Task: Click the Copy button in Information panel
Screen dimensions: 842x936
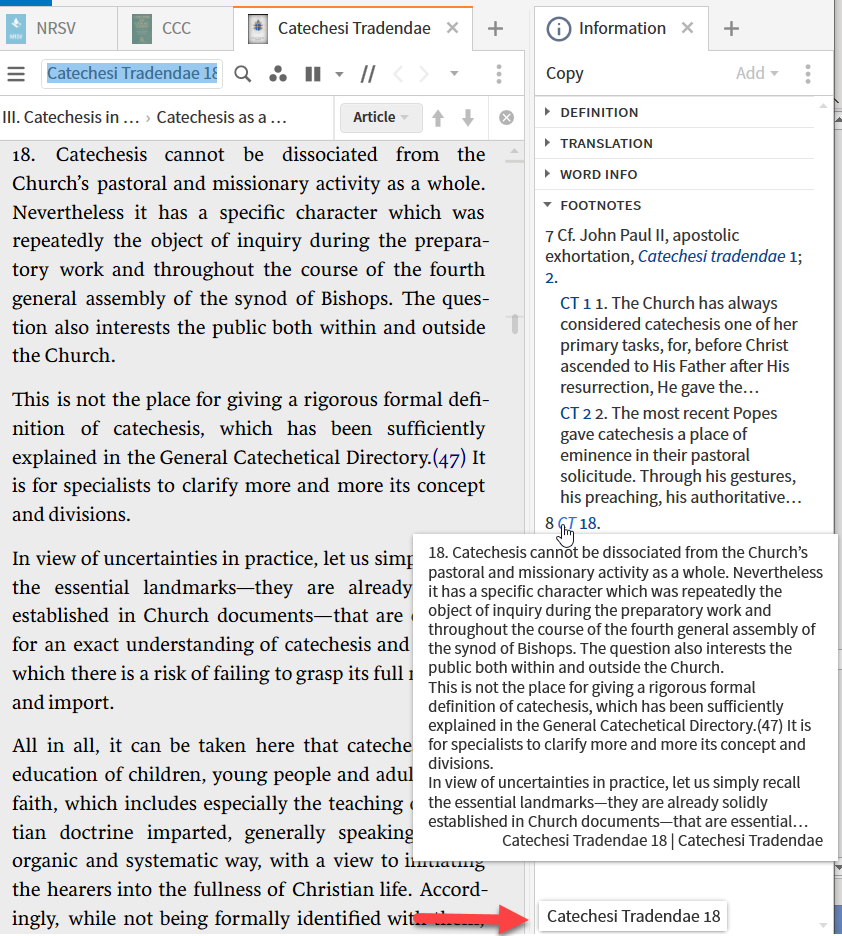Action: pyautogui.click(x=565, y=73)
